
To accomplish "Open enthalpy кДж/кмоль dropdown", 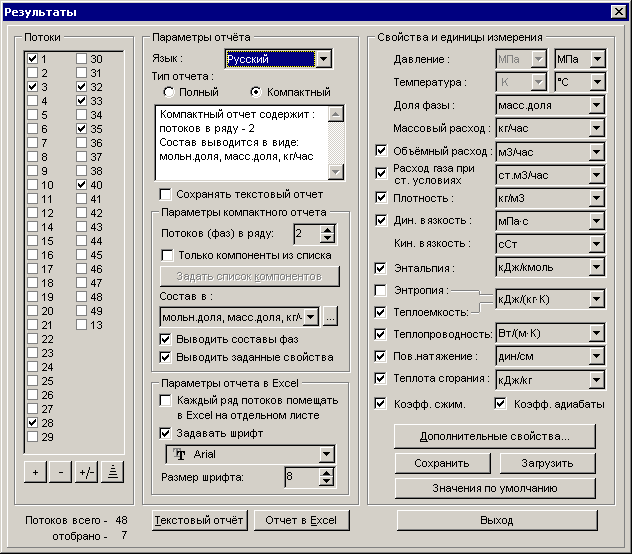I will (596, 267).
